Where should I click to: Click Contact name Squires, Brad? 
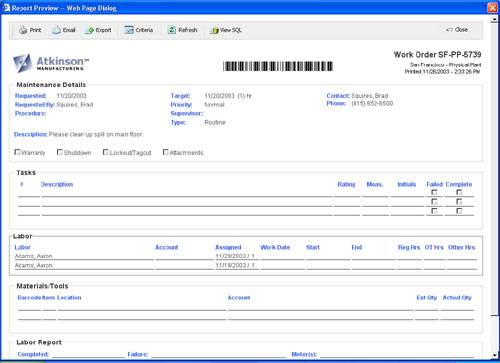370,96
